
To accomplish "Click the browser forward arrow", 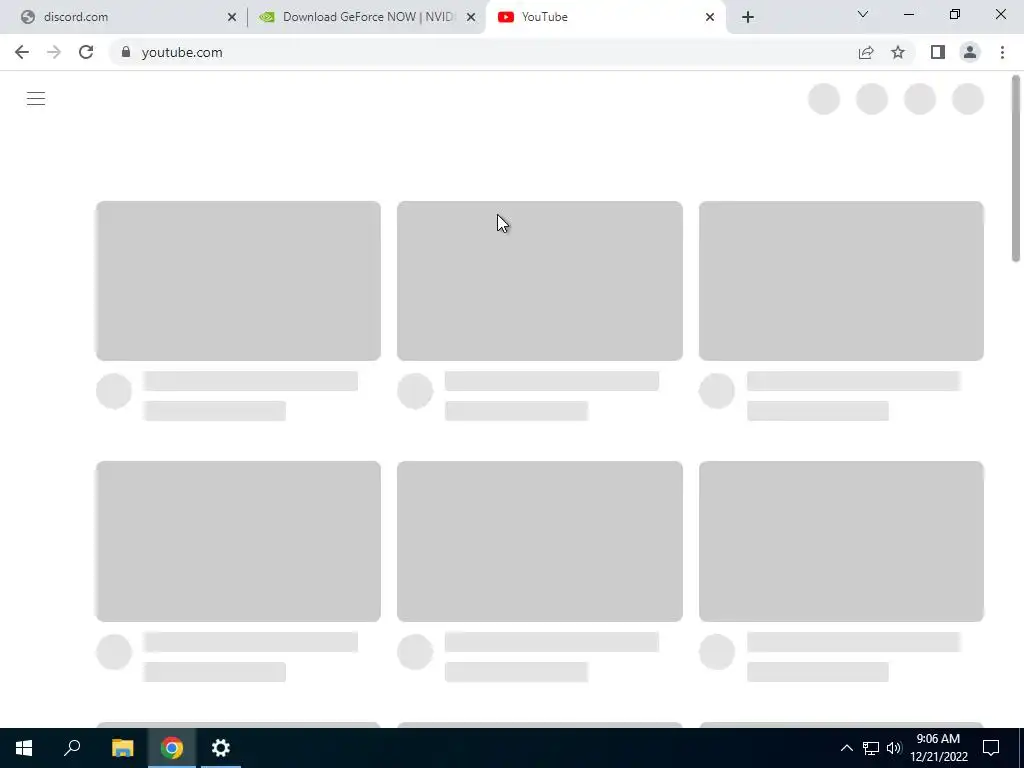I will pos(54,52).
